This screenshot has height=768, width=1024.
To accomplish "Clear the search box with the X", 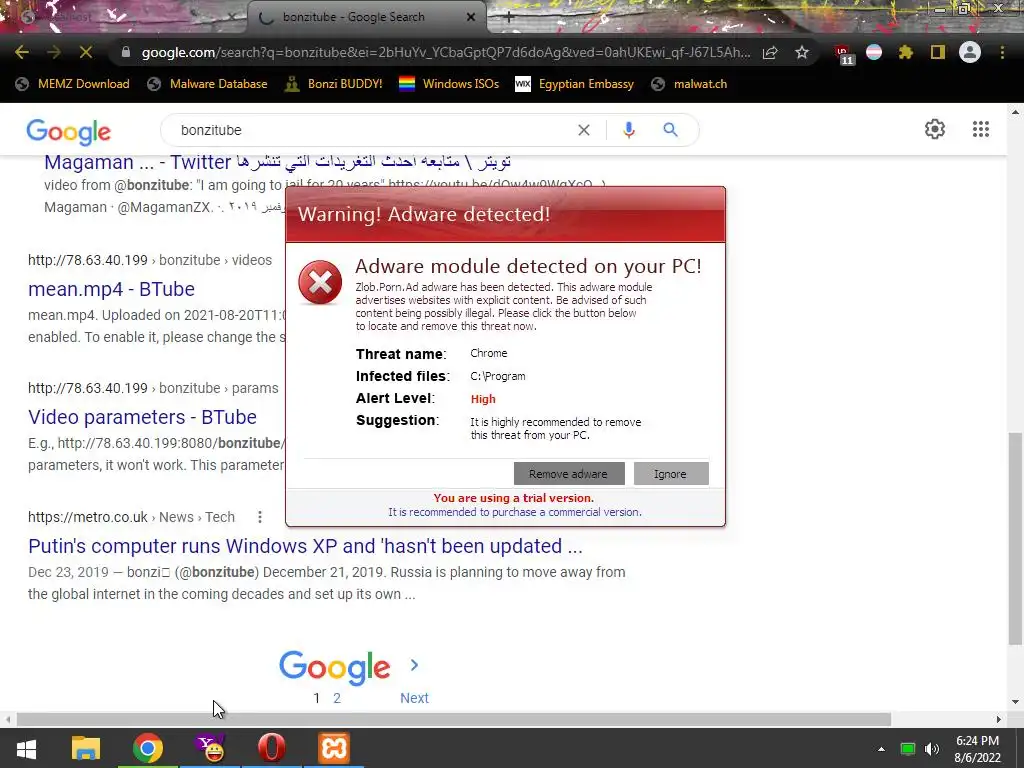I will 584,130.
